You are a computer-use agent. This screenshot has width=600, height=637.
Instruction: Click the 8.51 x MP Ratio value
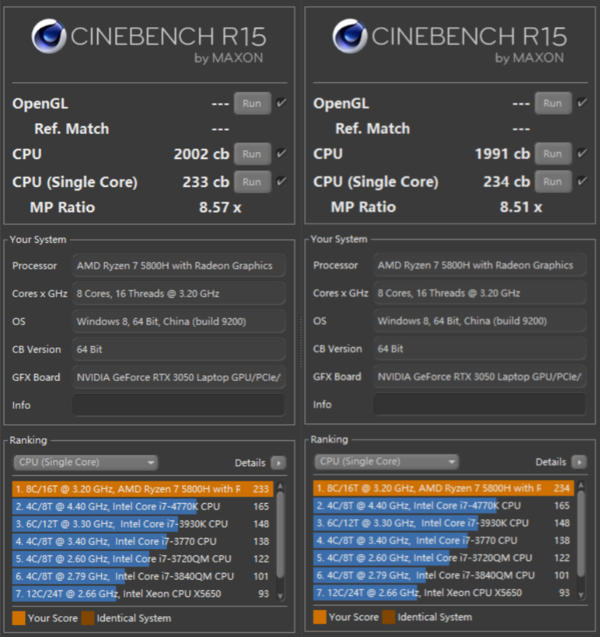pyautogui.click(x=521, y=207)
